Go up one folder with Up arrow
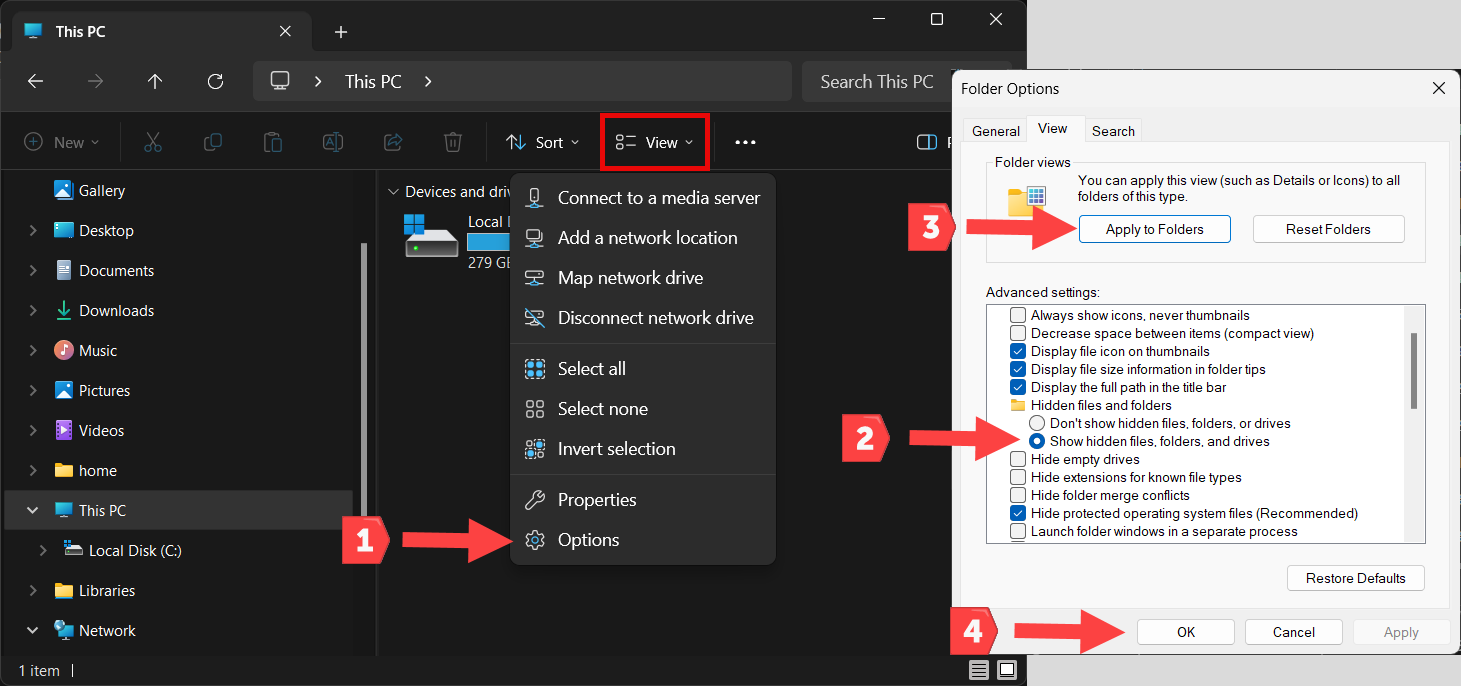 point(155,82)
